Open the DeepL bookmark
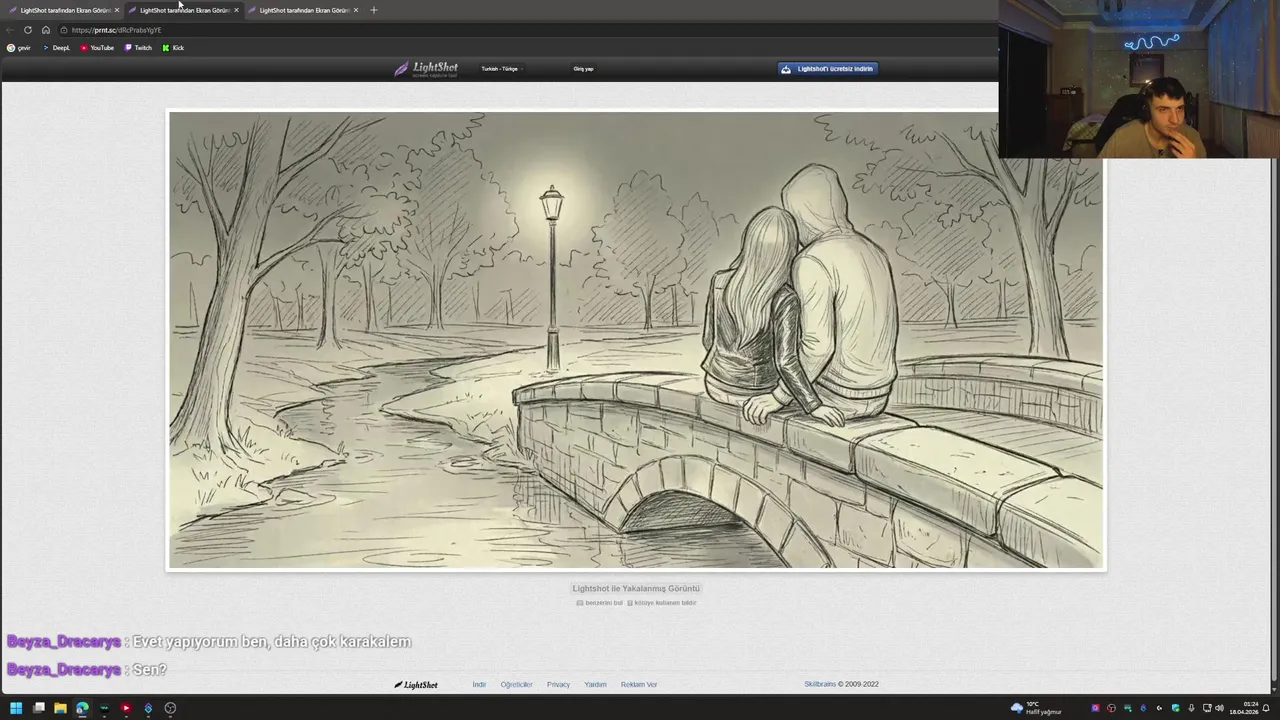 coord(56,48)
